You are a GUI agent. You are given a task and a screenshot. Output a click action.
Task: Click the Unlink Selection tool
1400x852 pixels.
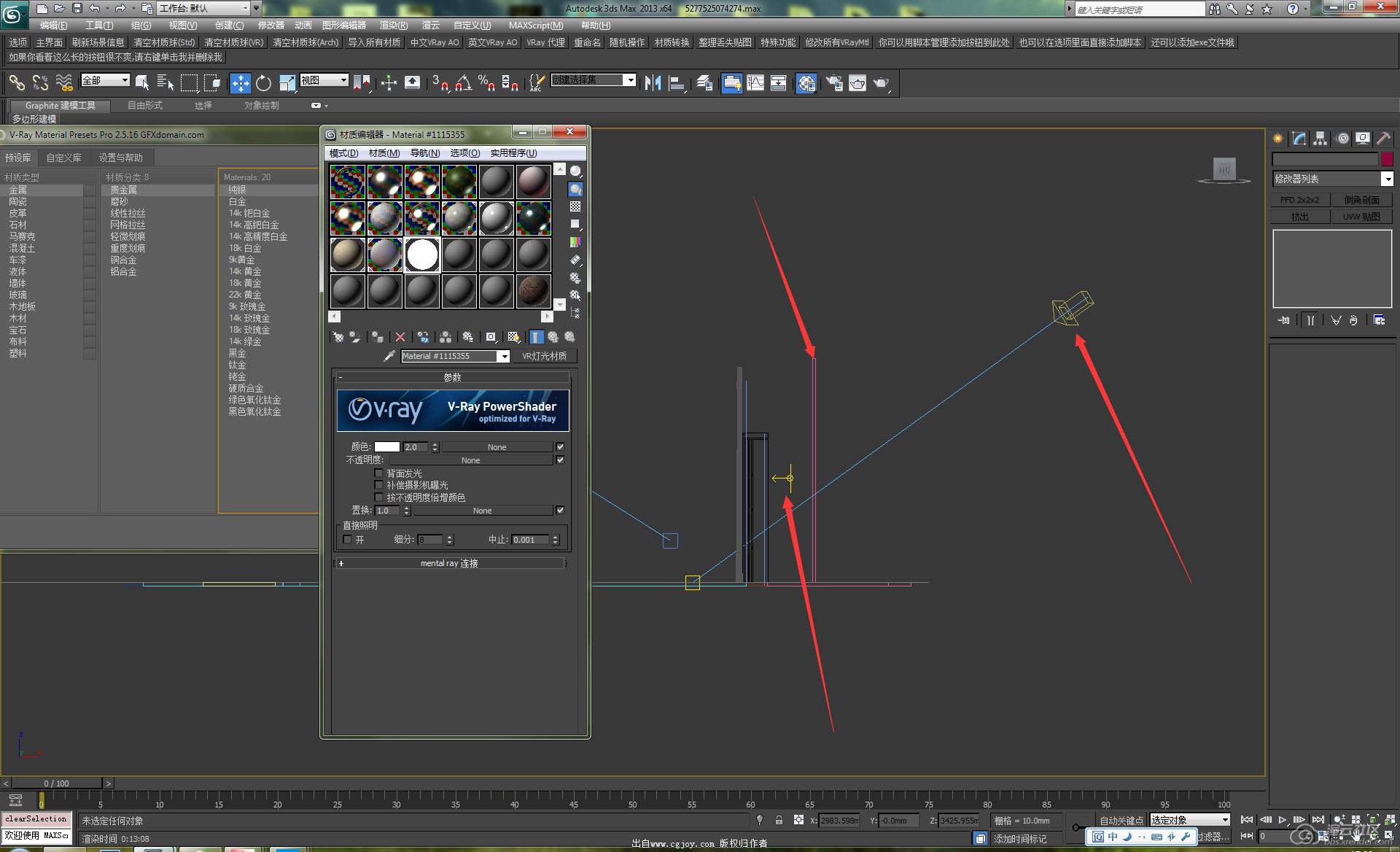pos(40,83)
